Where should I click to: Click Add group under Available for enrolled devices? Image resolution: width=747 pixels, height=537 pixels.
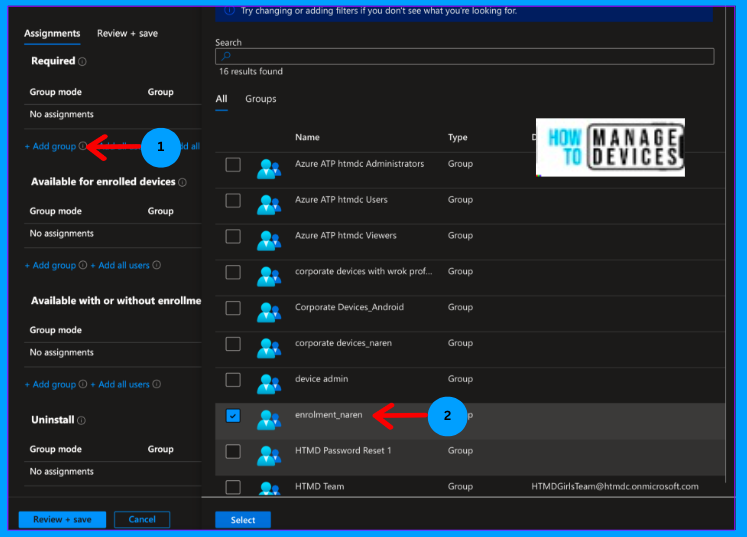50,265
